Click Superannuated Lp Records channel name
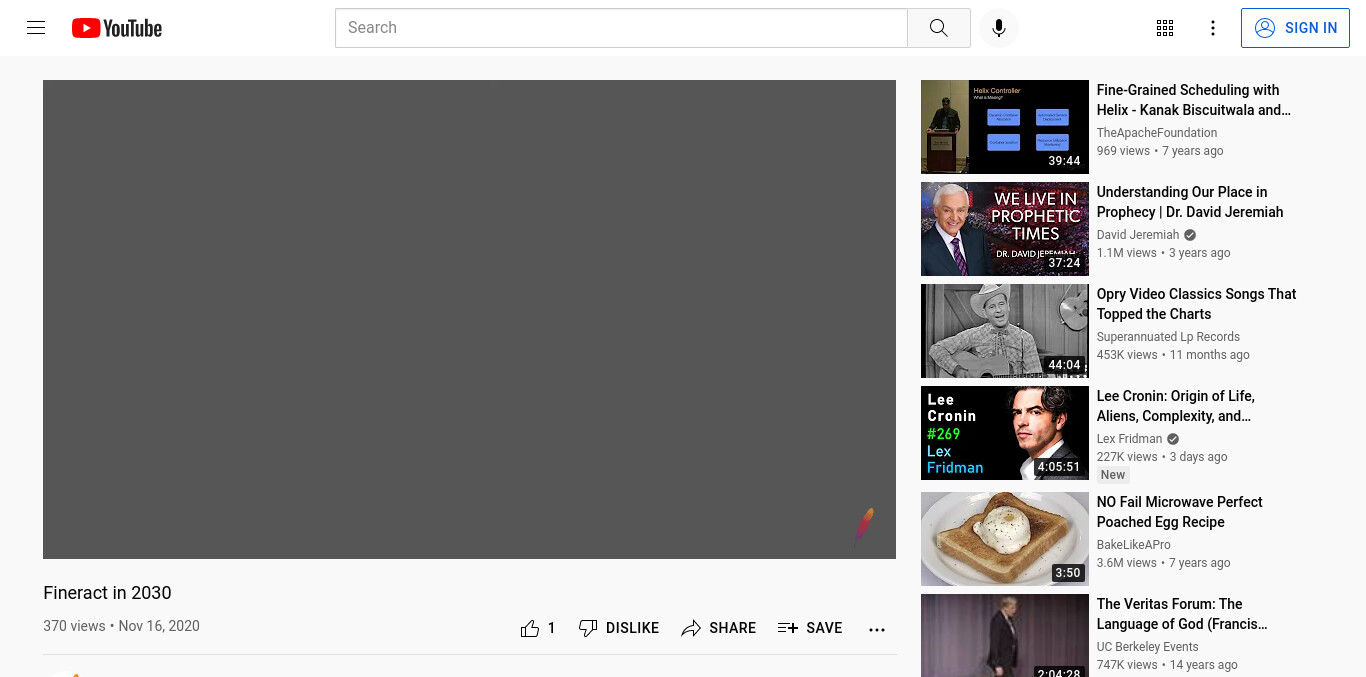 1168,337
